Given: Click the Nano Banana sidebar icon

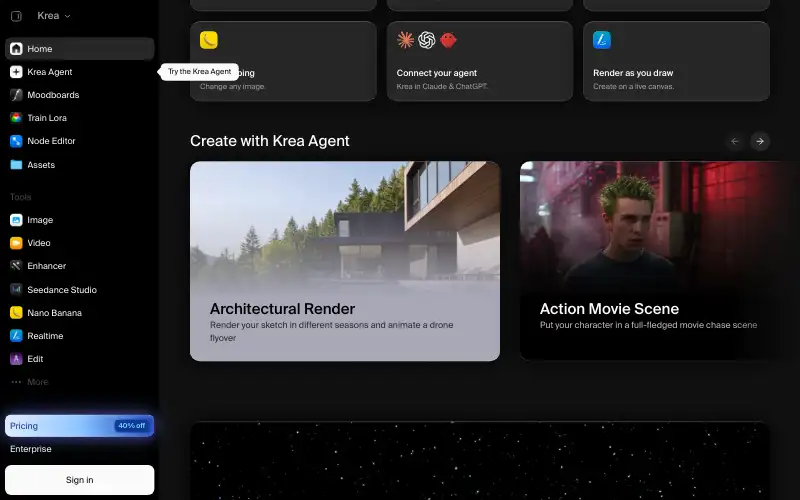Looking at the screenshot, I should coord(16,313).
